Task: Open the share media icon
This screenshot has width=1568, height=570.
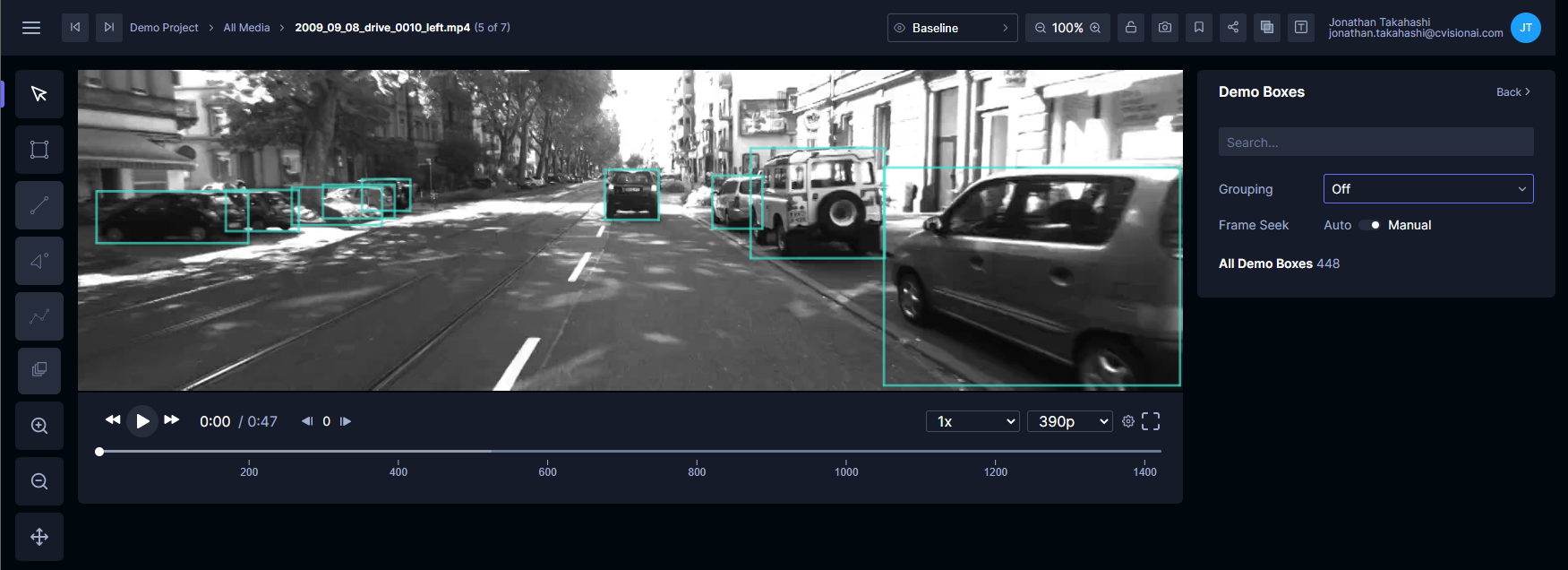Action: pos(1233,28)
